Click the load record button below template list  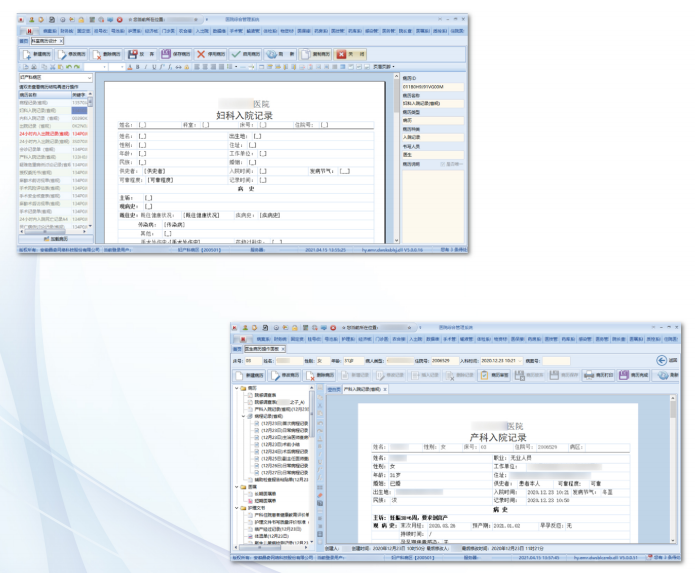click(x=56, y=239)
